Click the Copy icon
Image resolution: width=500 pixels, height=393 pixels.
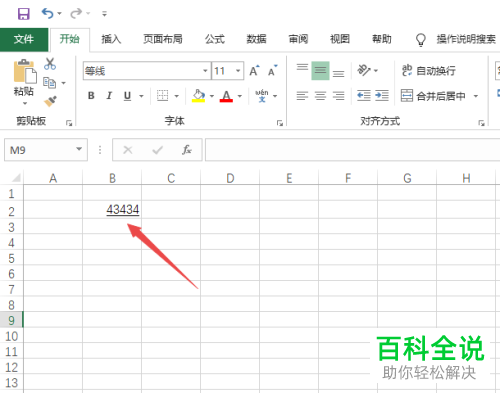[50, 82]
